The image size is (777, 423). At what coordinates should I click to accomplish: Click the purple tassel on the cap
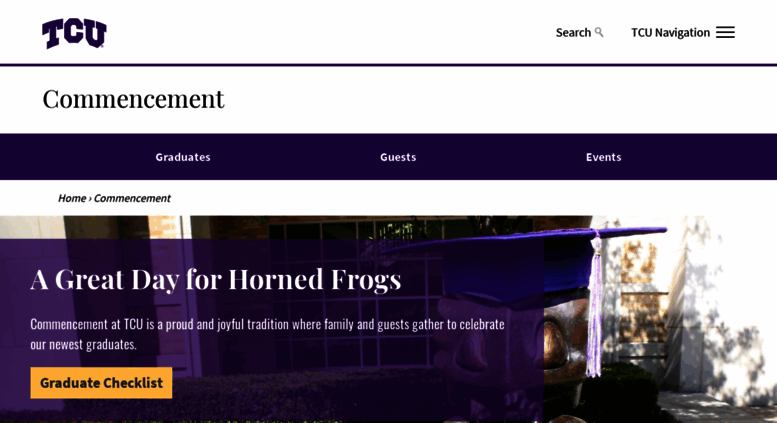point(594,305)
